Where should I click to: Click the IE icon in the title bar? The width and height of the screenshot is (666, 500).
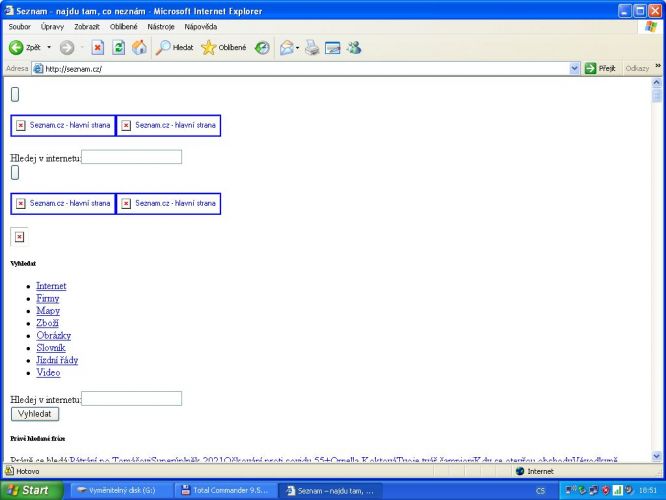tap(8, 10)
